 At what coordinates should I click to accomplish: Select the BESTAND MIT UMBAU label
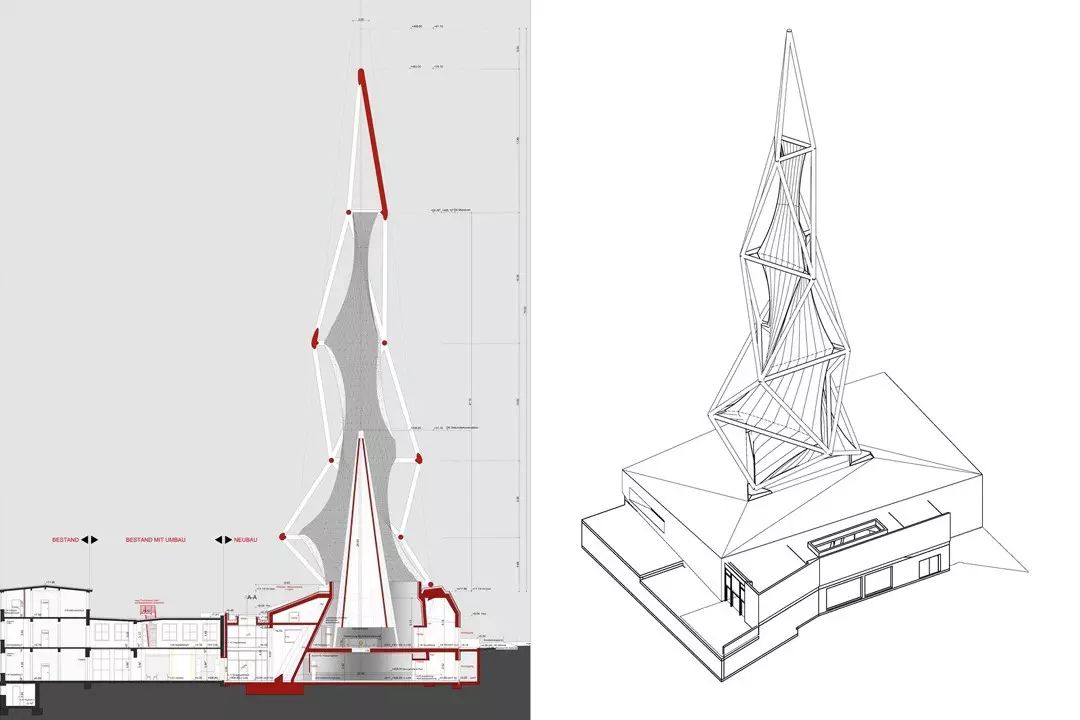click(x=156, y=540)
